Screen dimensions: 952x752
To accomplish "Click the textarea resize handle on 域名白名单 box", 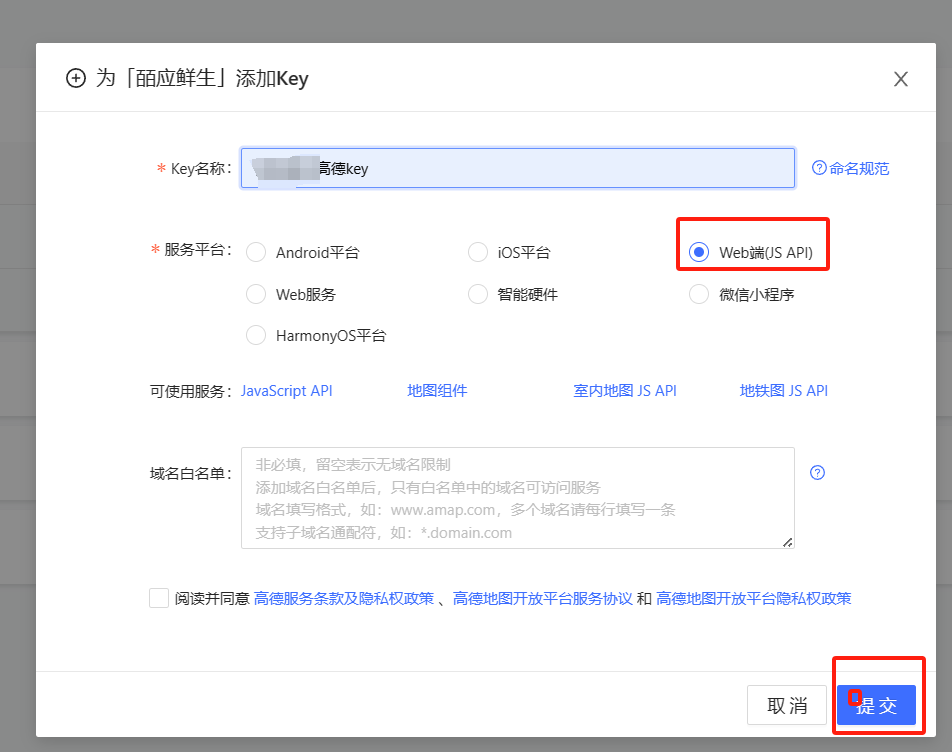I will point(788,542).
